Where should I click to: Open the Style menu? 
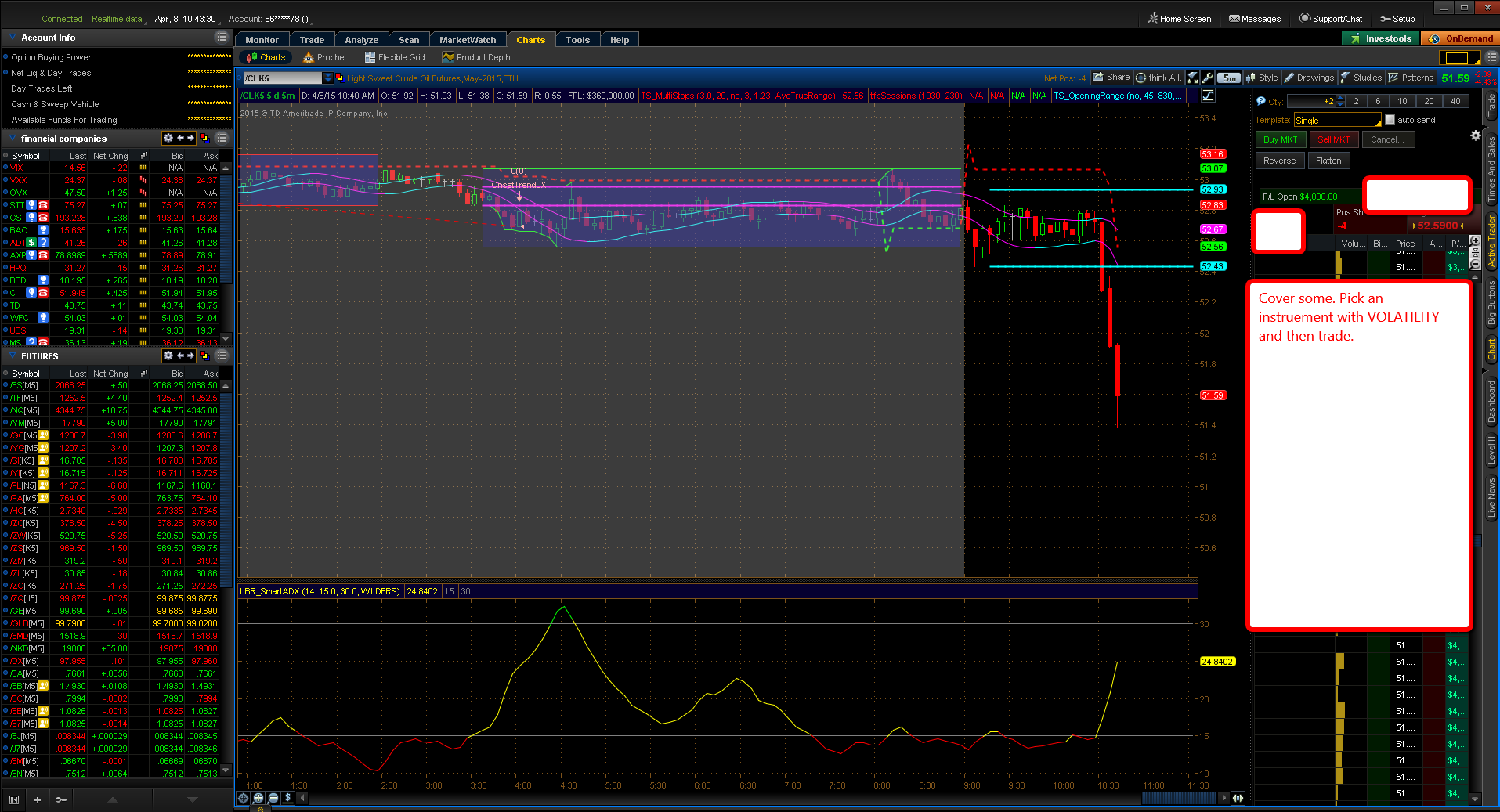click(1262, 78)
